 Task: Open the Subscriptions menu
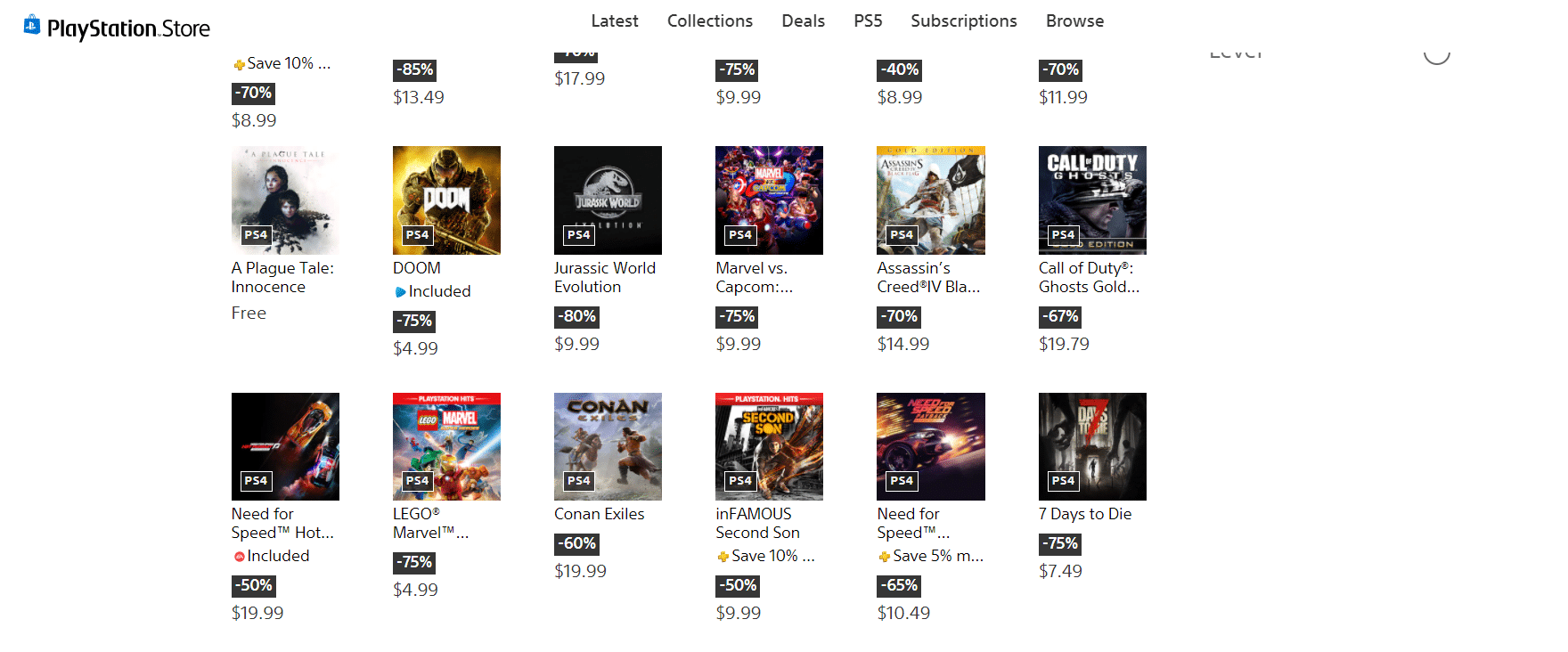tap(963, 20)
